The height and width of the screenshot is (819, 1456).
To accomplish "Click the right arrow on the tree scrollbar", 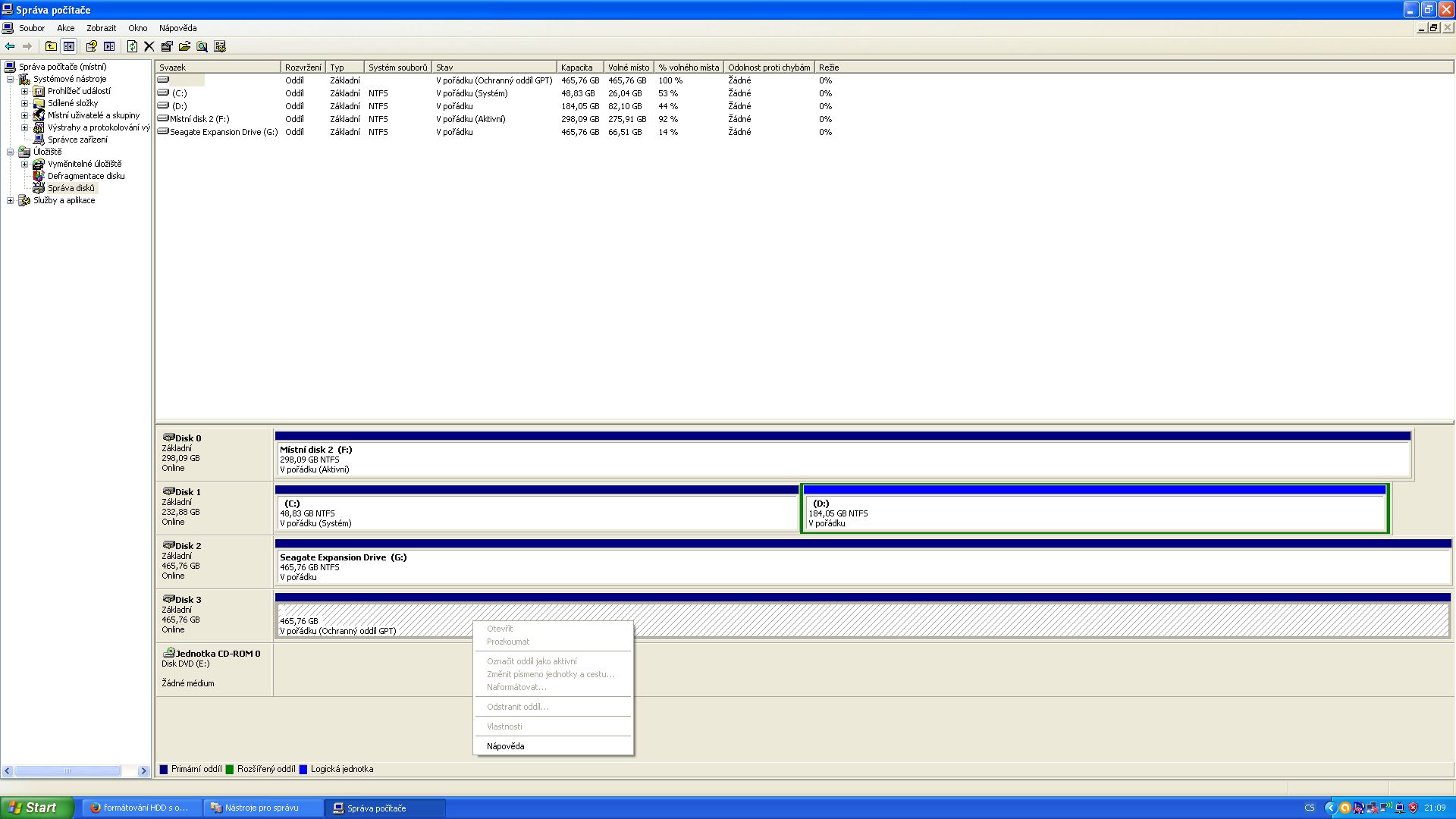I will point(143,771).
